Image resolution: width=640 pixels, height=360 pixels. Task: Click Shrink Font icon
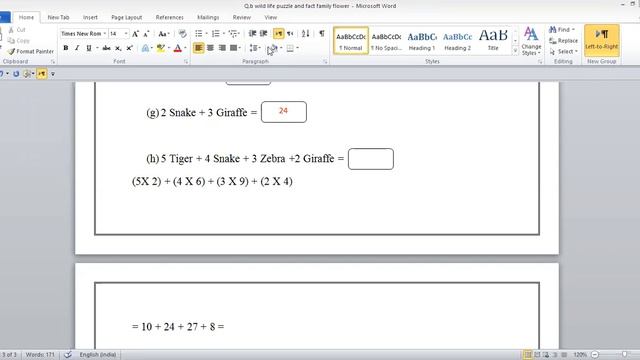tap(146, 34)
